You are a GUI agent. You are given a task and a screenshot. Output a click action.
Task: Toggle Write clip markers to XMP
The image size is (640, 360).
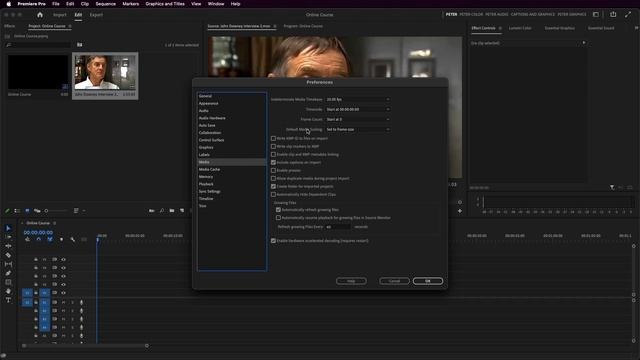[x=273, y=146]
